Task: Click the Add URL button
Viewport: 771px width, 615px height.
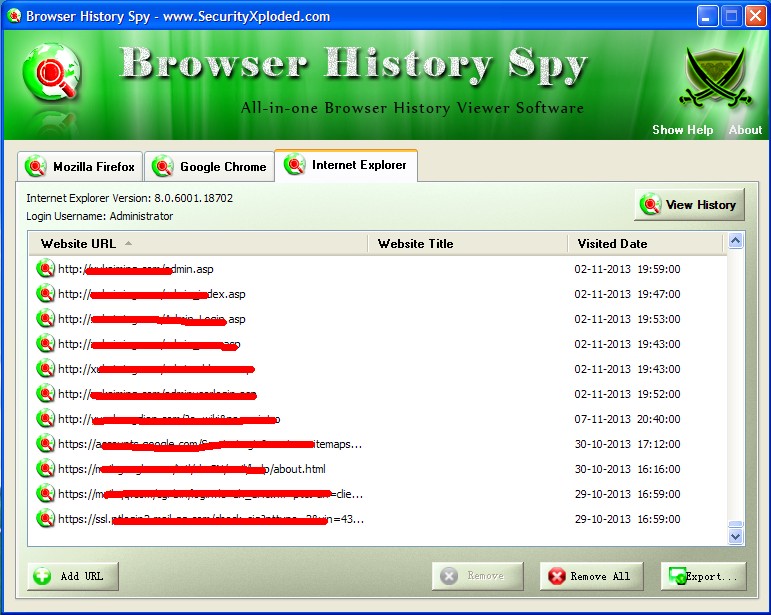Action: click(x=73, y=576)
